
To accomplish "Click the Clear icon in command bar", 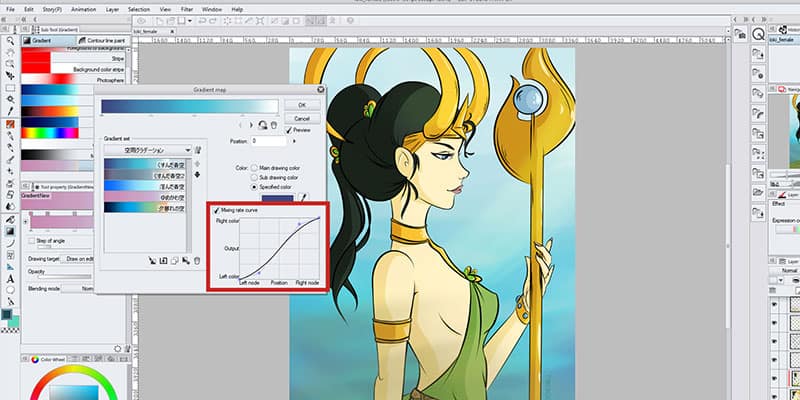I will pos(227,21).
